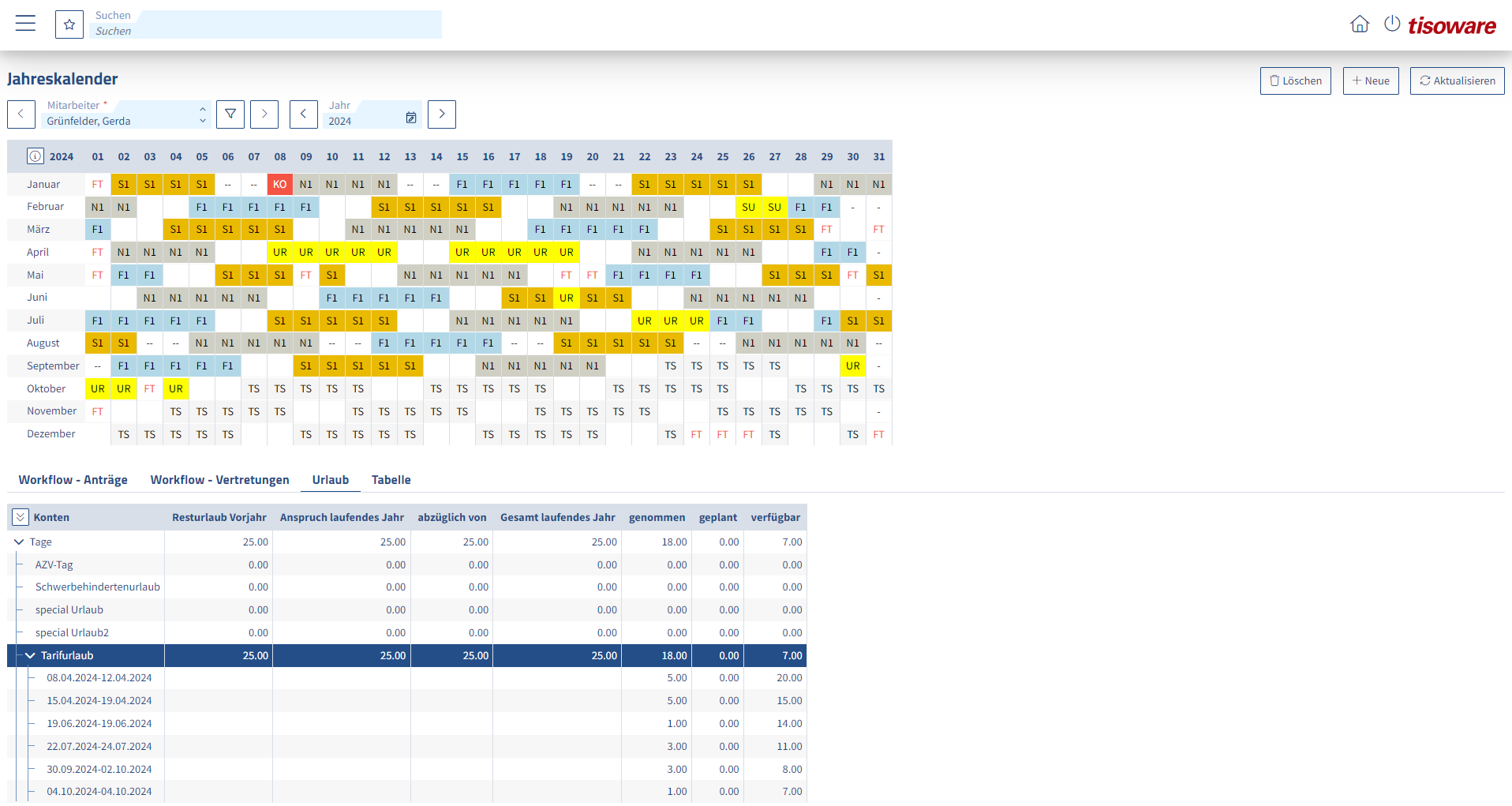
Task: Select the S1 cell on Mai 31
Action: point(879,275)
